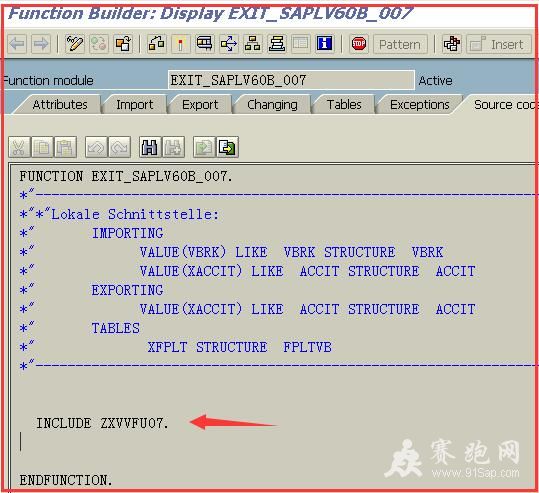
Task: Click the blue Information icon
Action: coord(325,44)
